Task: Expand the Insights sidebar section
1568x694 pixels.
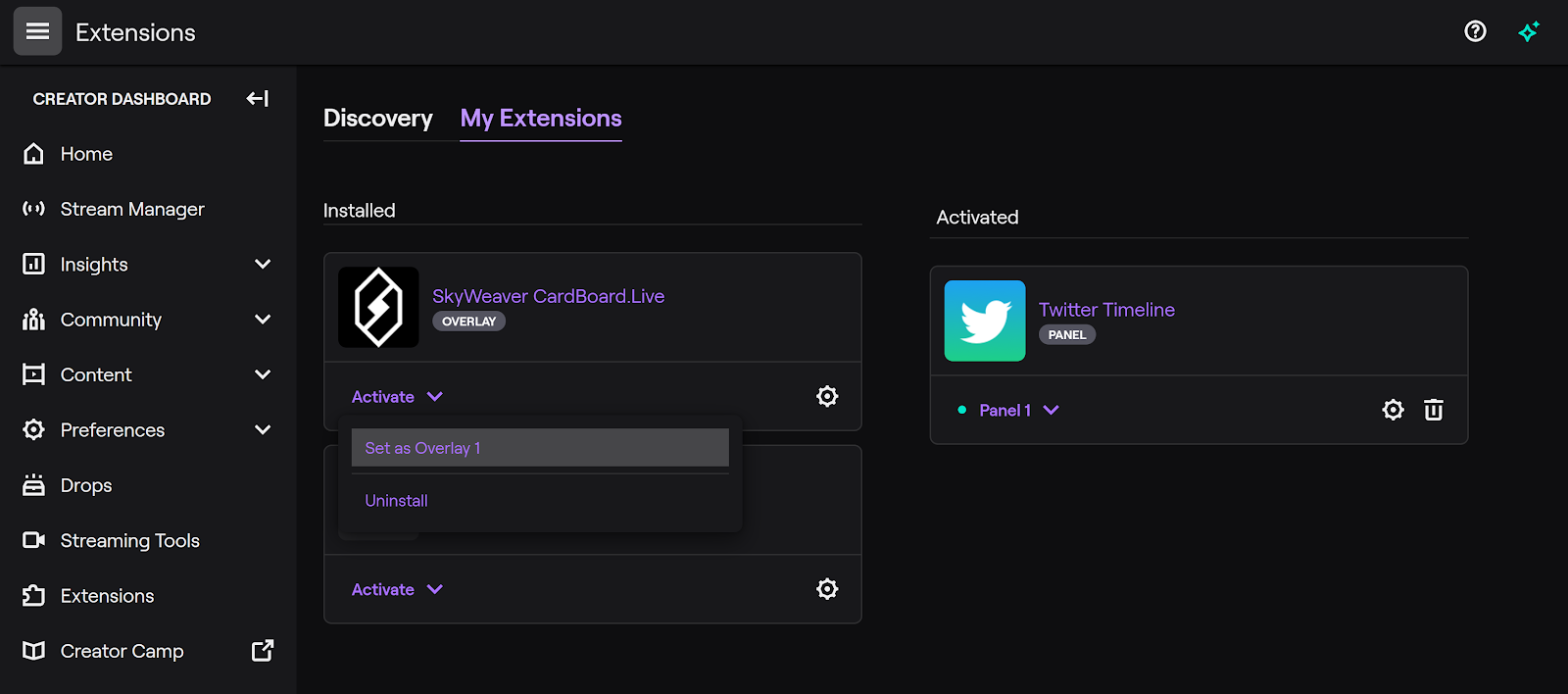Action: tap(262, 264)
